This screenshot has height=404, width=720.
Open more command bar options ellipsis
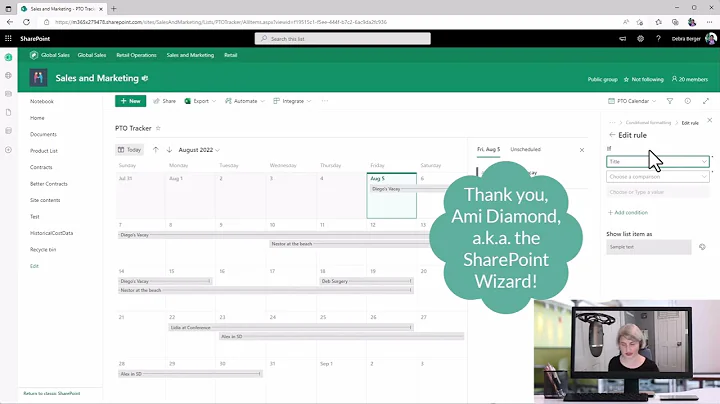[325, 101]
